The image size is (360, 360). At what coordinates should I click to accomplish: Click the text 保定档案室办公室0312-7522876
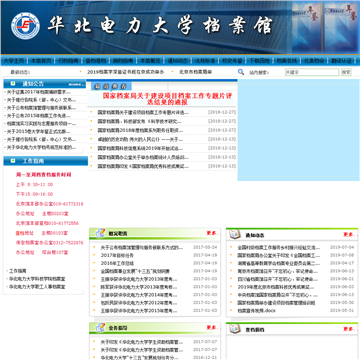50,243
